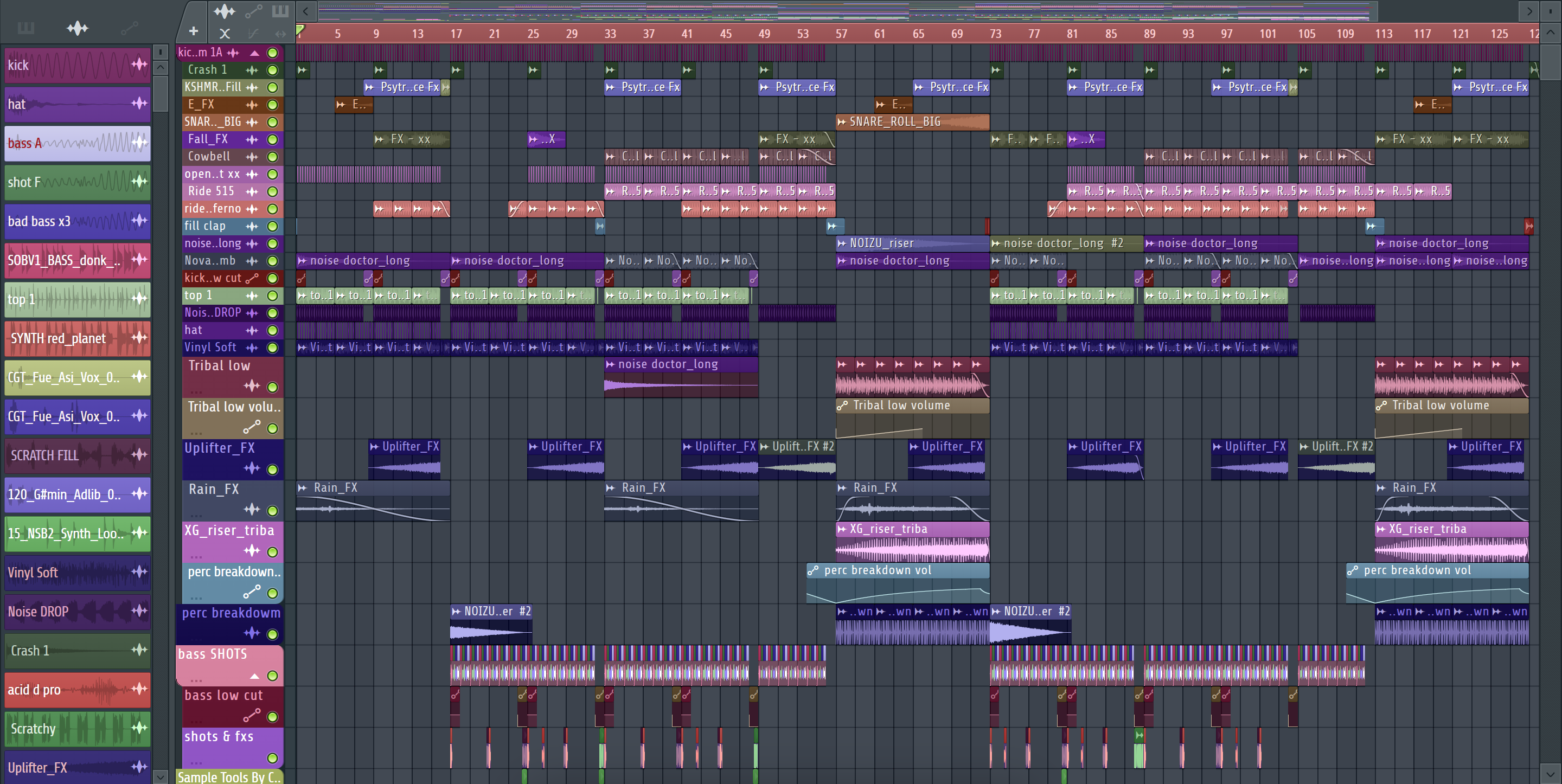Viewport: 1562px width, 784px height.
Task: Click the picker panel vertical scrollbar thumb
Action: pos(160,93)
